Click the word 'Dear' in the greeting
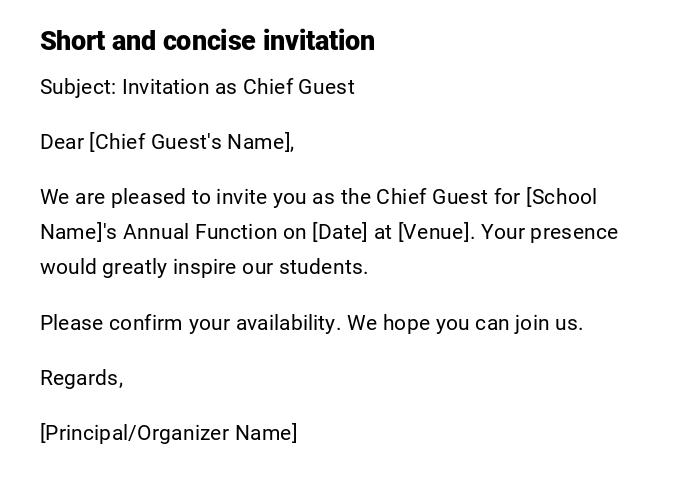Viewport: 700px width, 495px height. tap(61, 142)
